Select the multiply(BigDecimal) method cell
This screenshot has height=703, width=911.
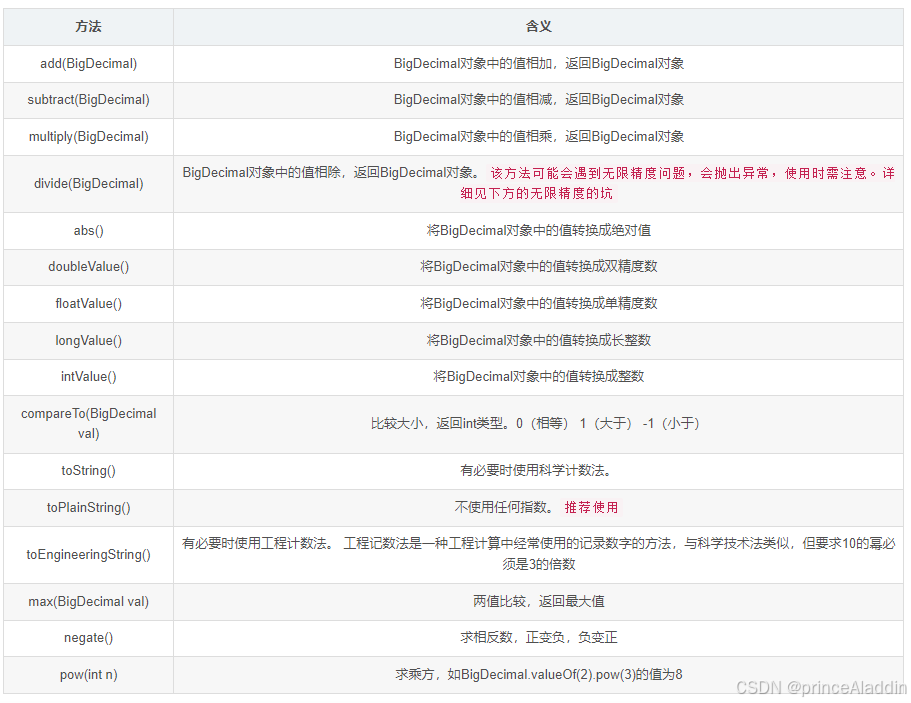(88, 137)
